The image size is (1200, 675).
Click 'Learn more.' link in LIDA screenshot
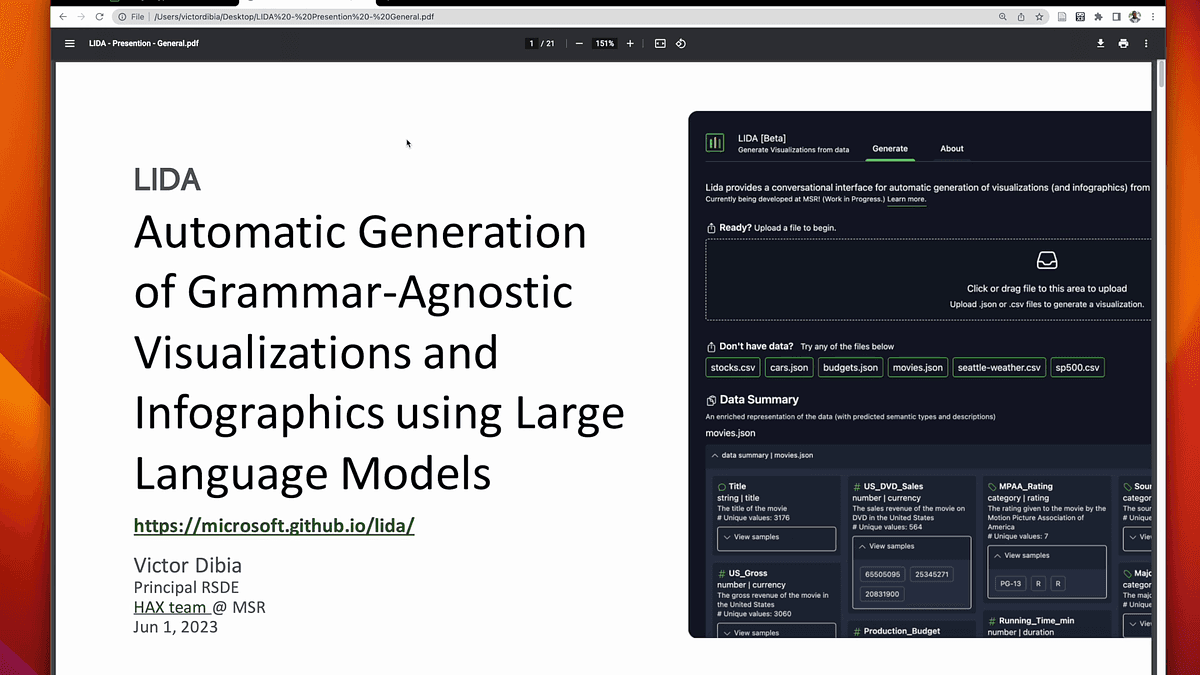click(x=906, y=200)
